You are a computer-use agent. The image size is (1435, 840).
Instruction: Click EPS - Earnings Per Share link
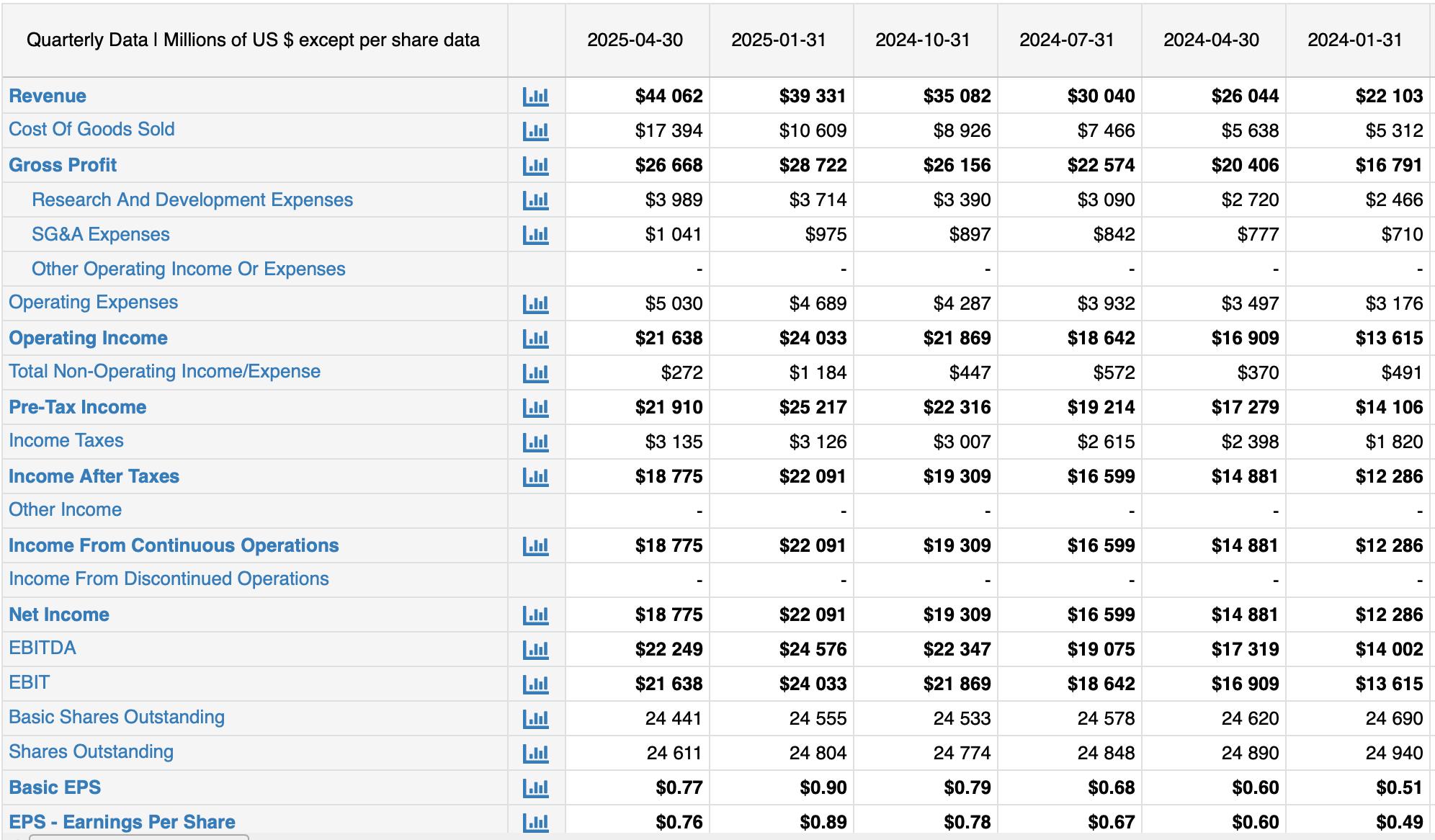[x=122, y=822]
